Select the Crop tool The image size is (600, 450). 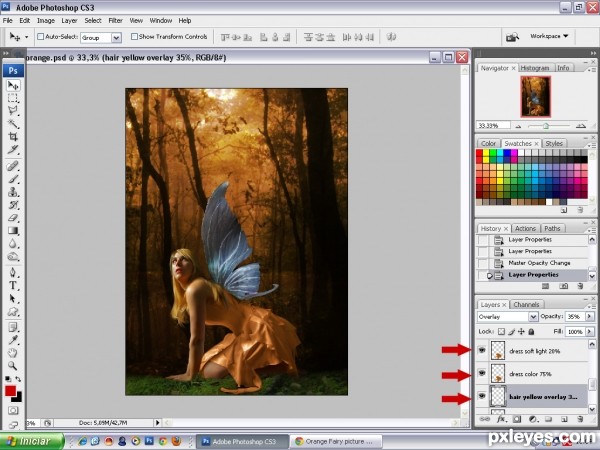click(13, 136)
